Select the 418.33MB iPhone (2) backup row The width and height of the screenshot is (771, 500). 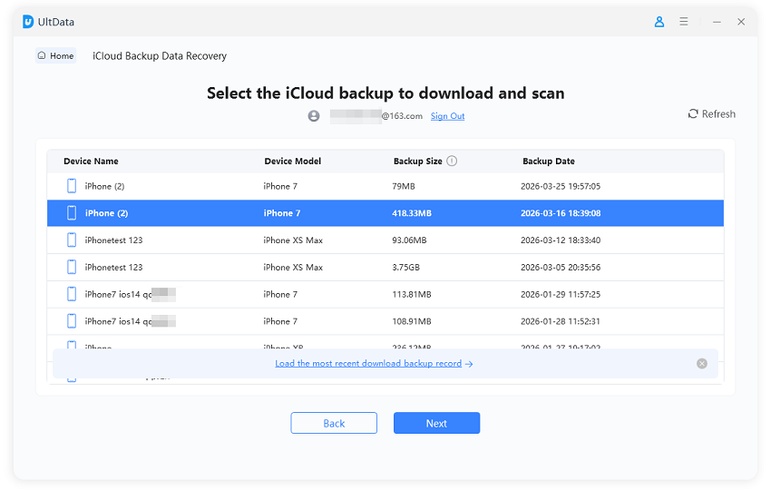(x=385, y=213)
